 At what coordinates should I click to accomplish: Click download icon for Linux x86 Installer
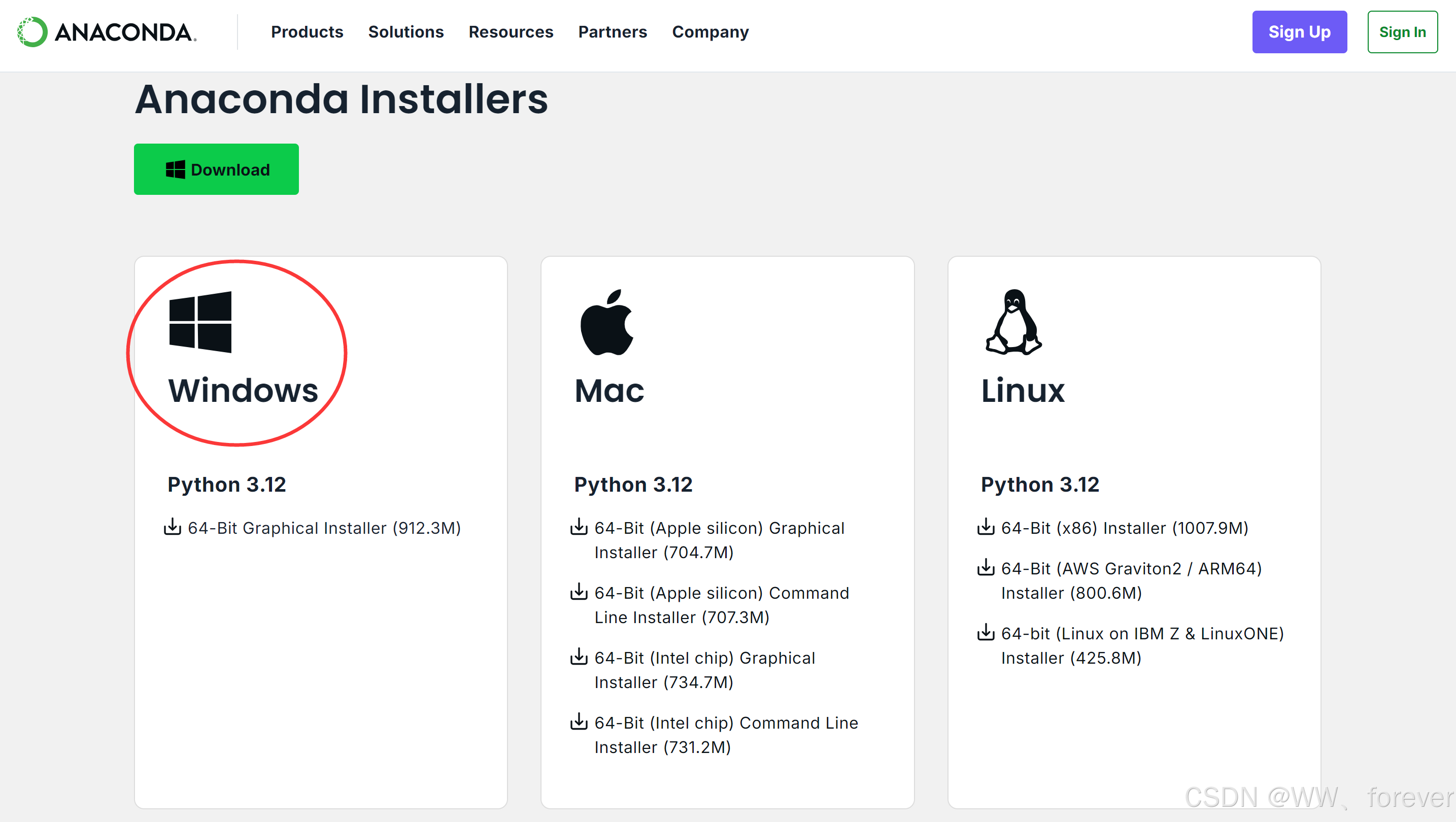985,527
